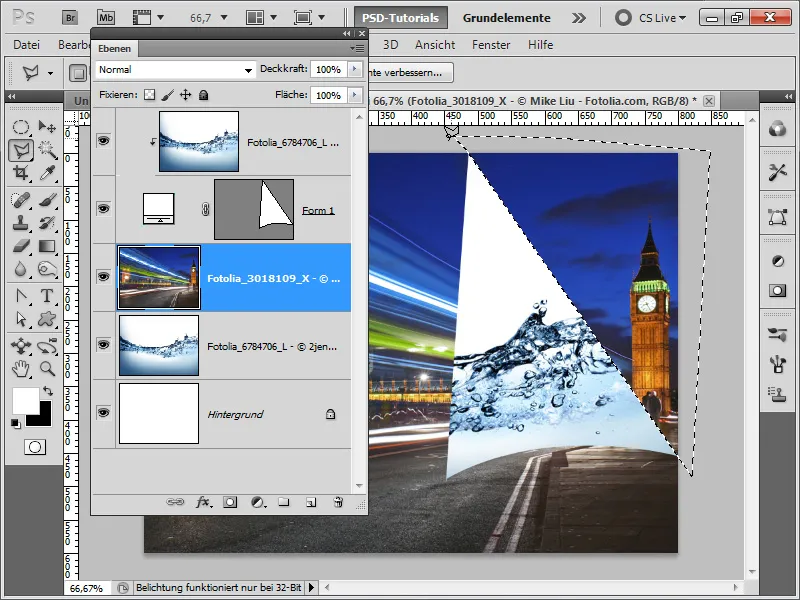Viewport: 800px width, 600px height.
Task: Select the Elliptical Marquee tool
Action: coord(20,127)
